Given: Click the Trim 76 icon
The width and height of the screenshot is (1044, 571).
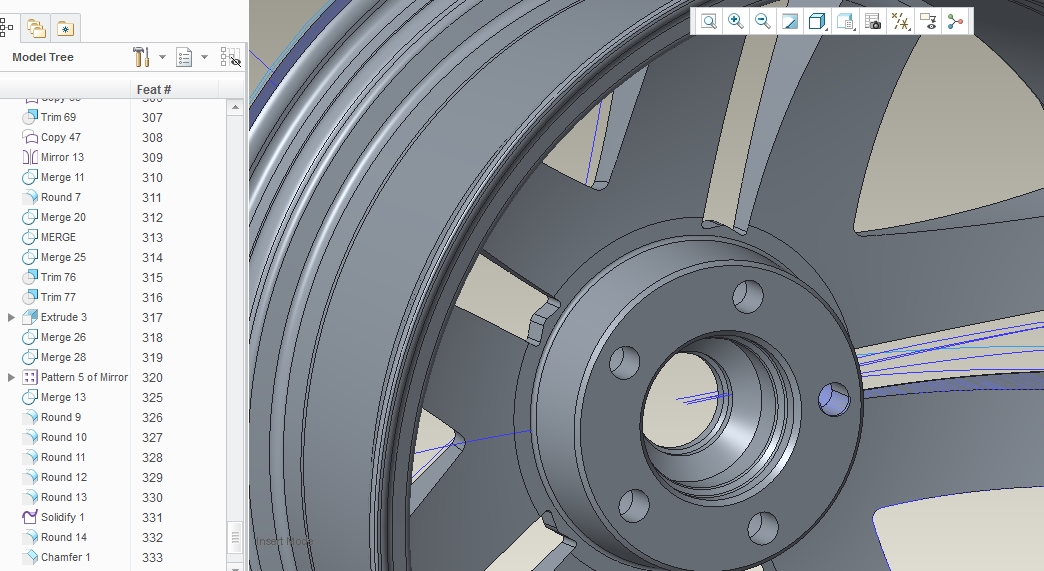Looking at the screenshot, I should (30, 277).
